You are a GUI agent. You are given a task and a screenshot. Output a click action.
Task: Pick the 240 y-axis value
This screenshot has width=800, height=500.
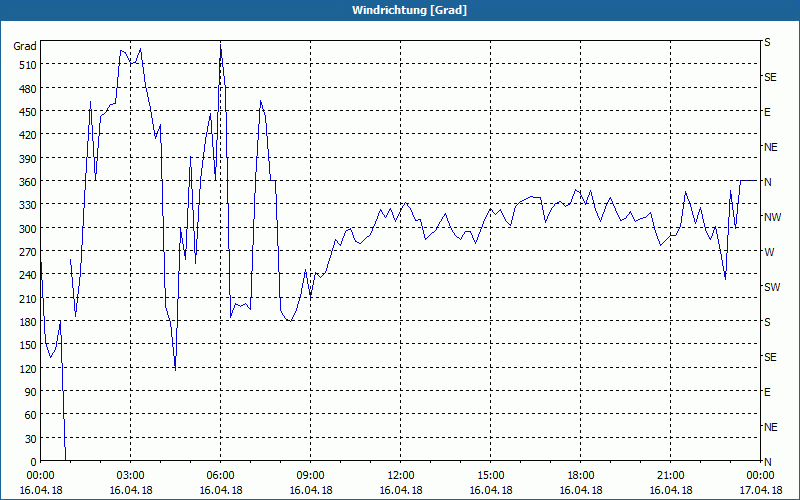coord(29,276)
